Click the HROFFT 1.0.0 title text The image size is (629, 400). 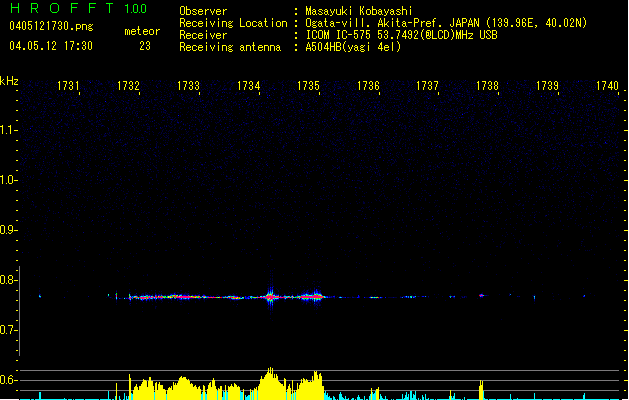tap(78, 8)
